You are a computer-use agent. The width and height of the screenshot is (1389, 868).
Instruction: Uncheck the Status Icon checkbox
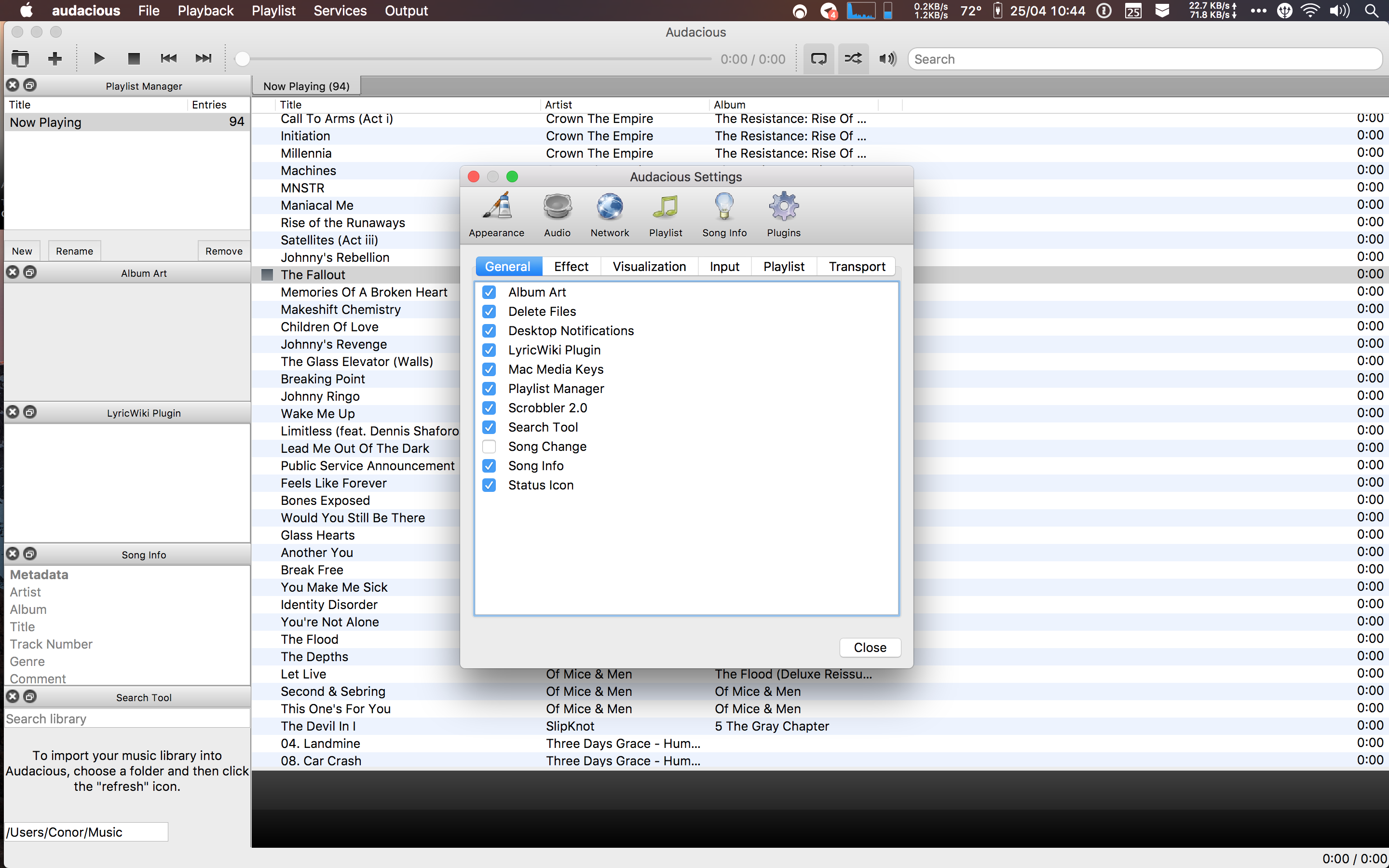pyautogui.click(x=489, y=485)
